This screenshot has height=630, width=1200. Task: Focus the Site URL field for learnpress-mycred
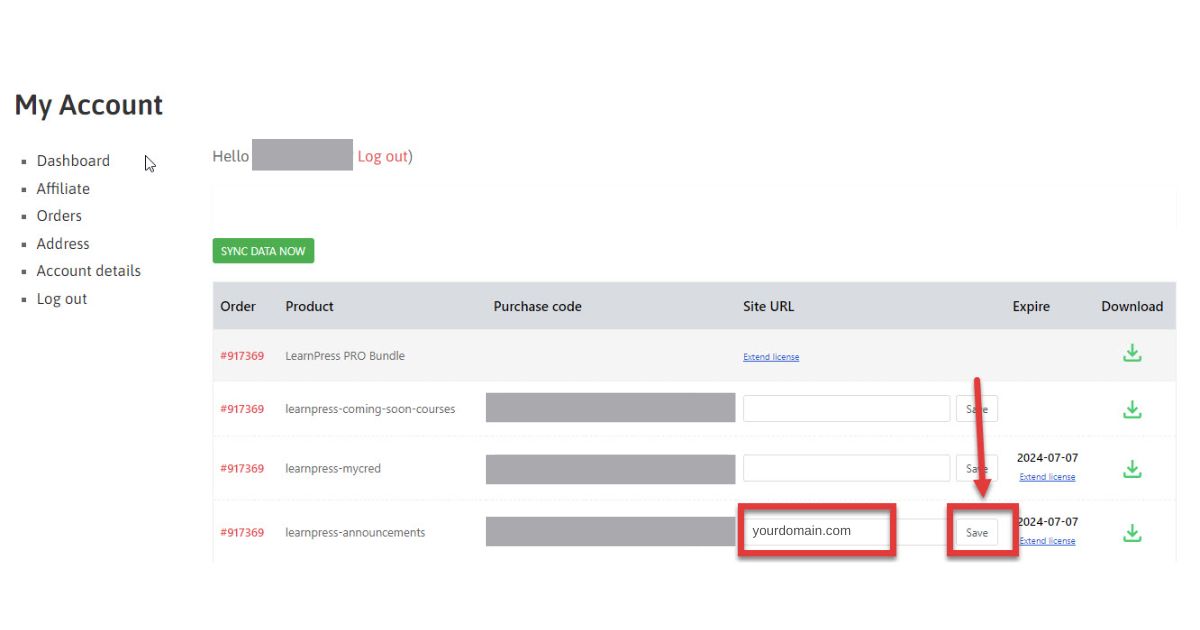[x=847, y=469]
